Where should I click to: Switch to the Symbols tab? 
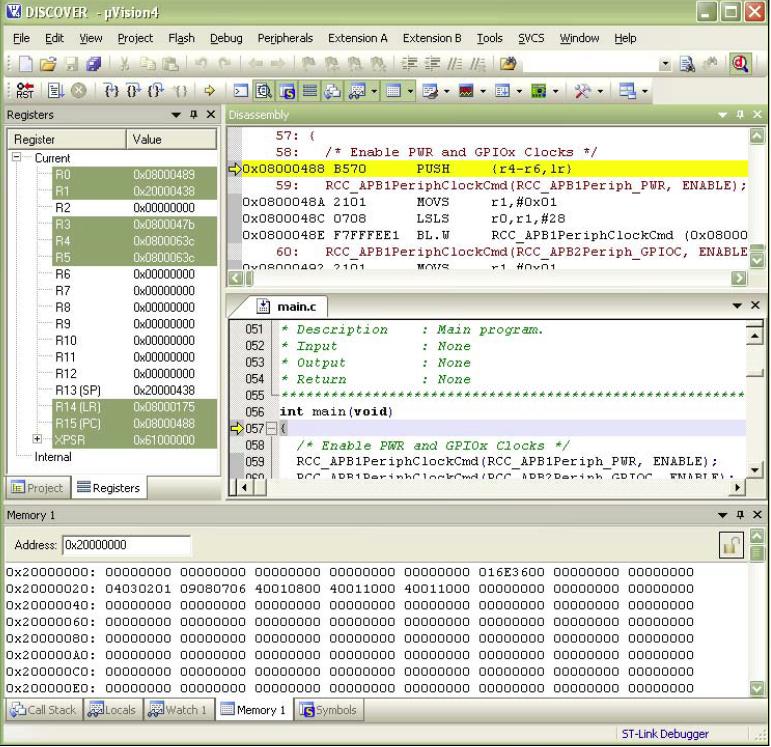pos(328,710)
